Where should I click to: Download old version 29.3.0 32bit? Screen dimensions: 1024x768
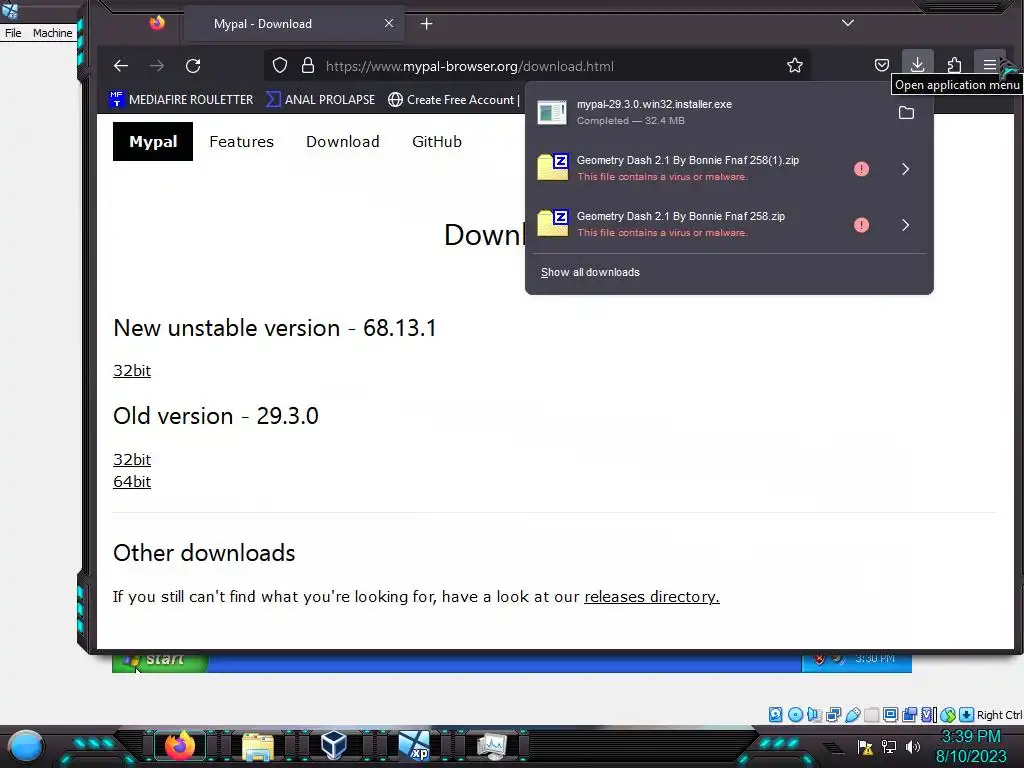132,459
